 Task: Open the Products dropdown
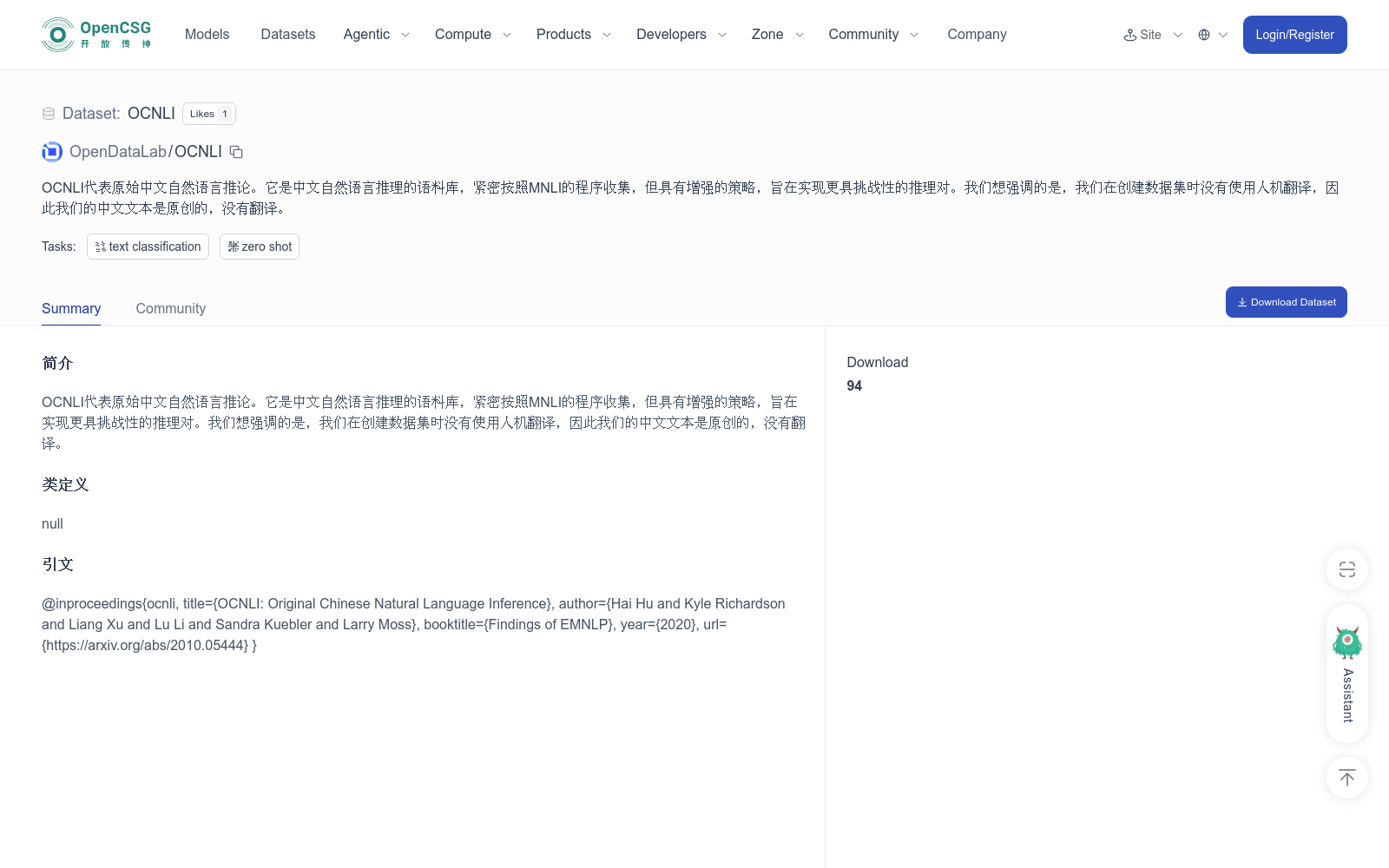(574, 35)
